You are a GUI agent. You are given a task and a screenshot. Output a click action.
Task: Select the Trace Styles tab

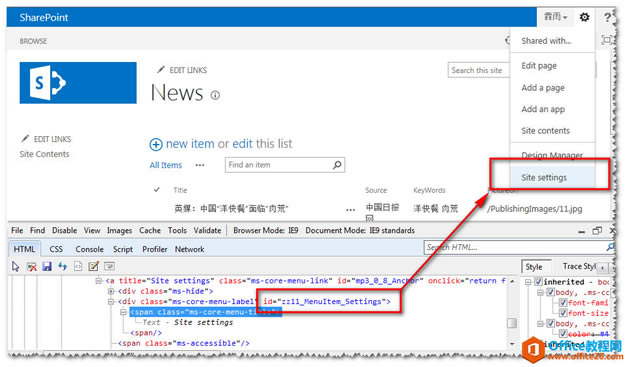pos(579,266)
